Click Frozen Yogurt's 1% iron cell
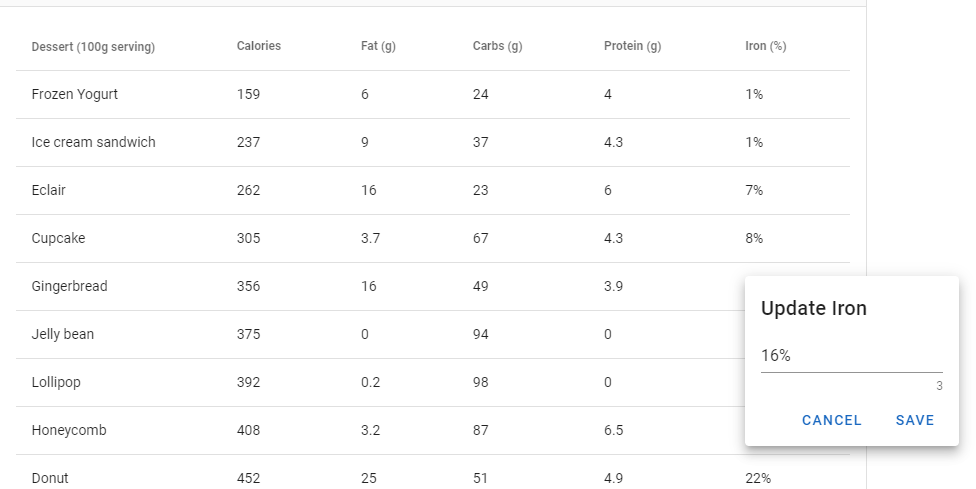Screen dimensions: 976x489 (754, 94)
